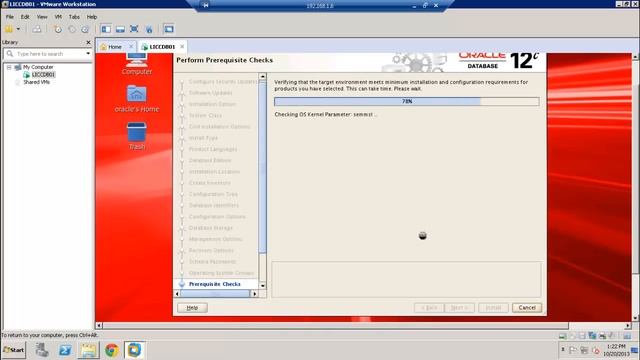This screenshot has height=360, width=640.
Task: Click the 78% progress bar
Action: (407, 101)
